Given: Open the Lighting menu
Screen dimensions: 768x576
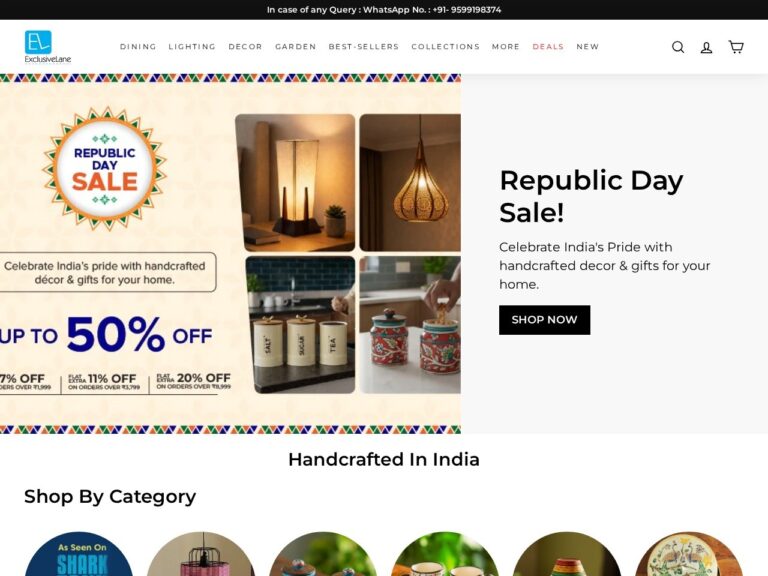Looking at the screenshot, I should click(192, 47).
